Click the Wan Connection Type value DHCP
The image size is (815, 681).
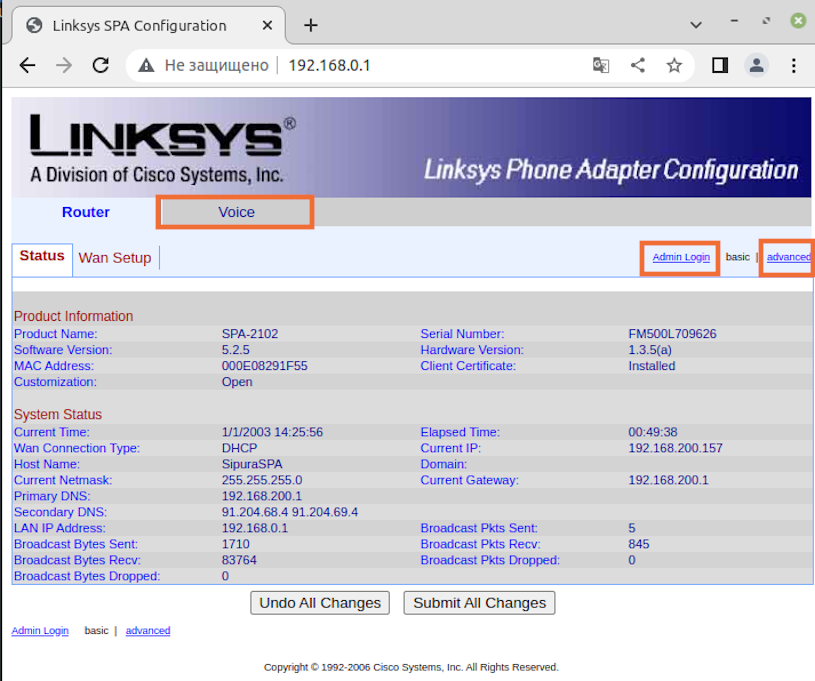point(239,448)
